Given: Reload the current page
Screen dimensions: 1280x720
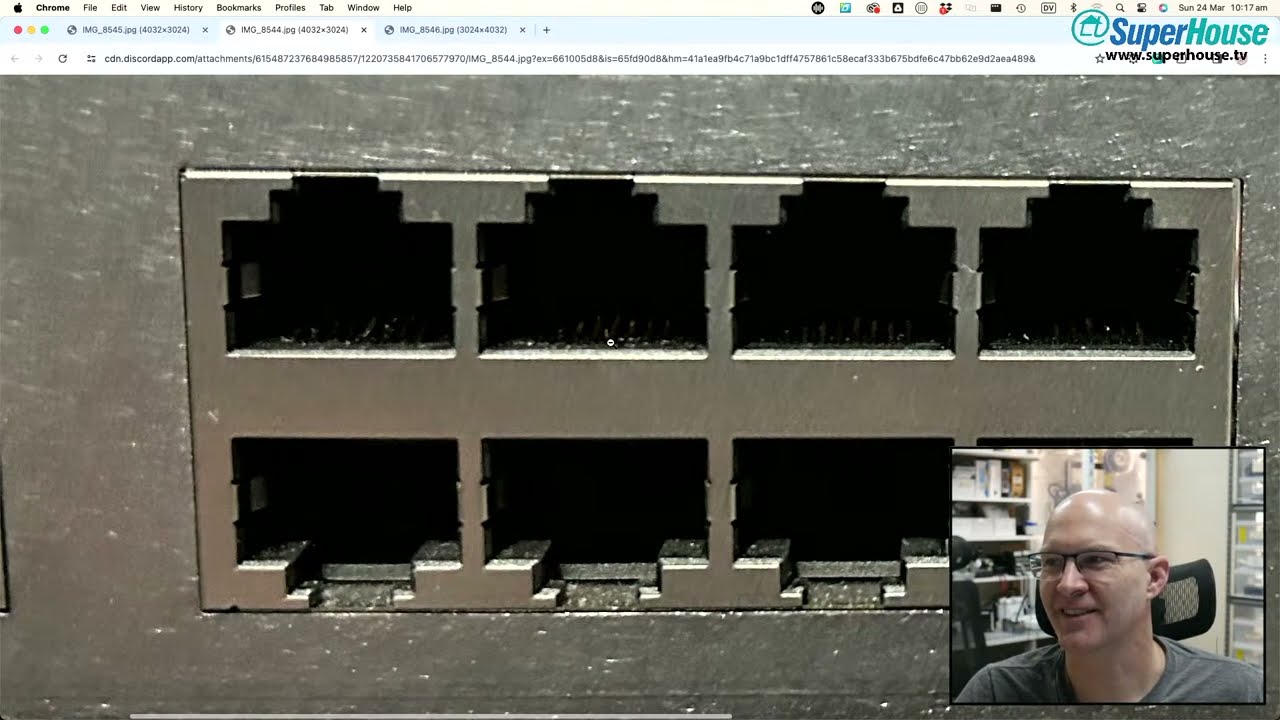Looking at the screenshot, I should [x=62, y=59].
